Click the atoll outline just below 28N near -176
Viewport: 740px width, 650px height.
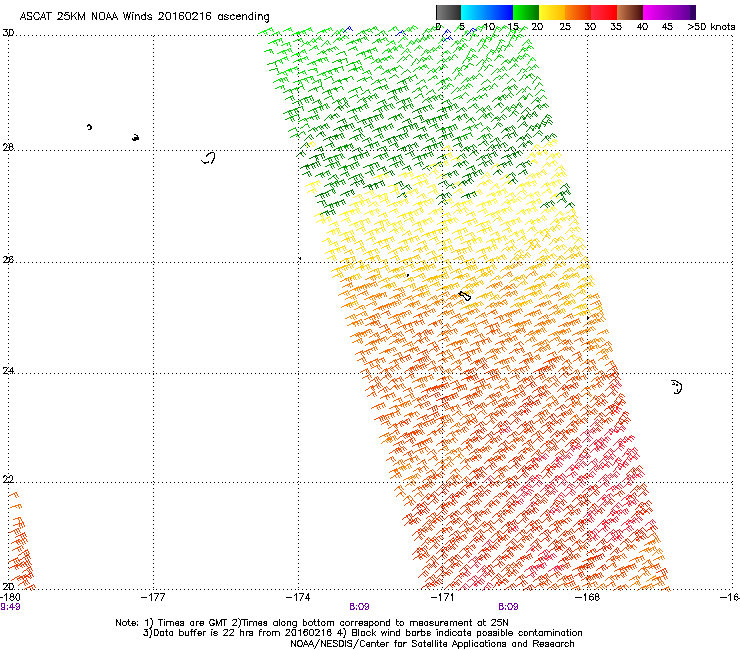208,158
